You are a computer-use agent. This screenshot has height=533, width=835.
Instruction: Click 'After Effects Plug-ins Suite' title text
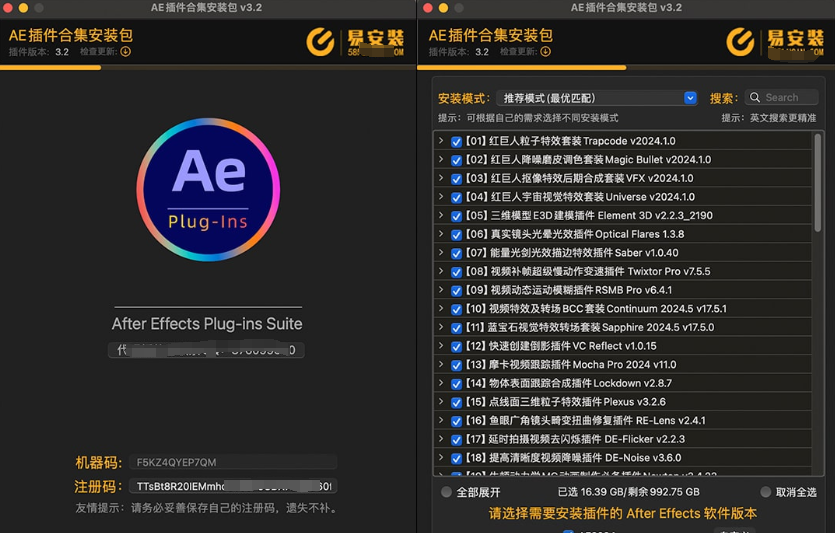coord(207,324)
